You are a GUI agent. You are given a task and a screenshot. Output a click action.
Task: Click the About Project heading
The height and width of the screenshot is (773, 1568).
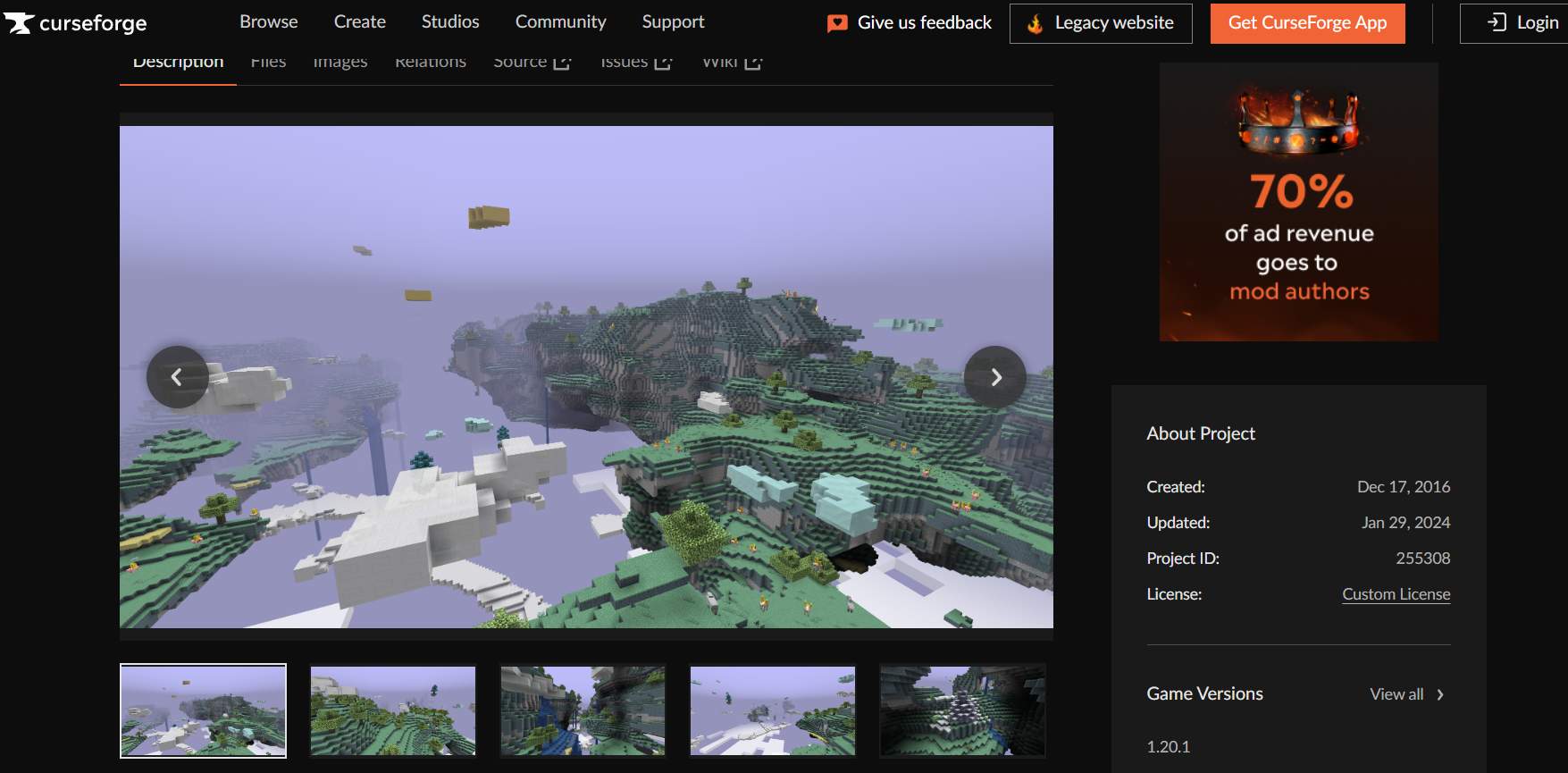[1201, 433]
